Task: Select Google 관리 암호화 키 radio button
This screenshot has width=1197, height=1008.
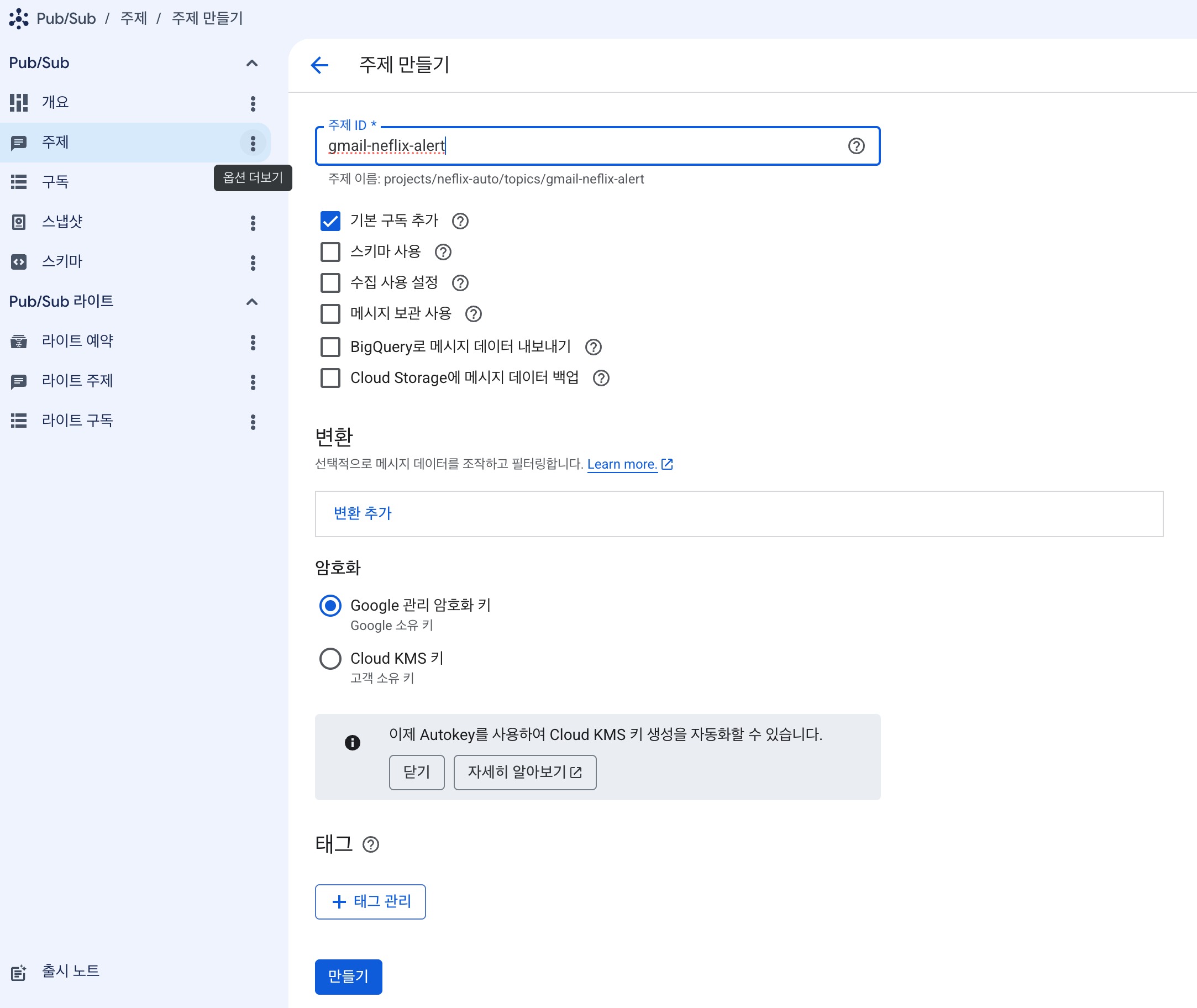Action: (330, 605)
